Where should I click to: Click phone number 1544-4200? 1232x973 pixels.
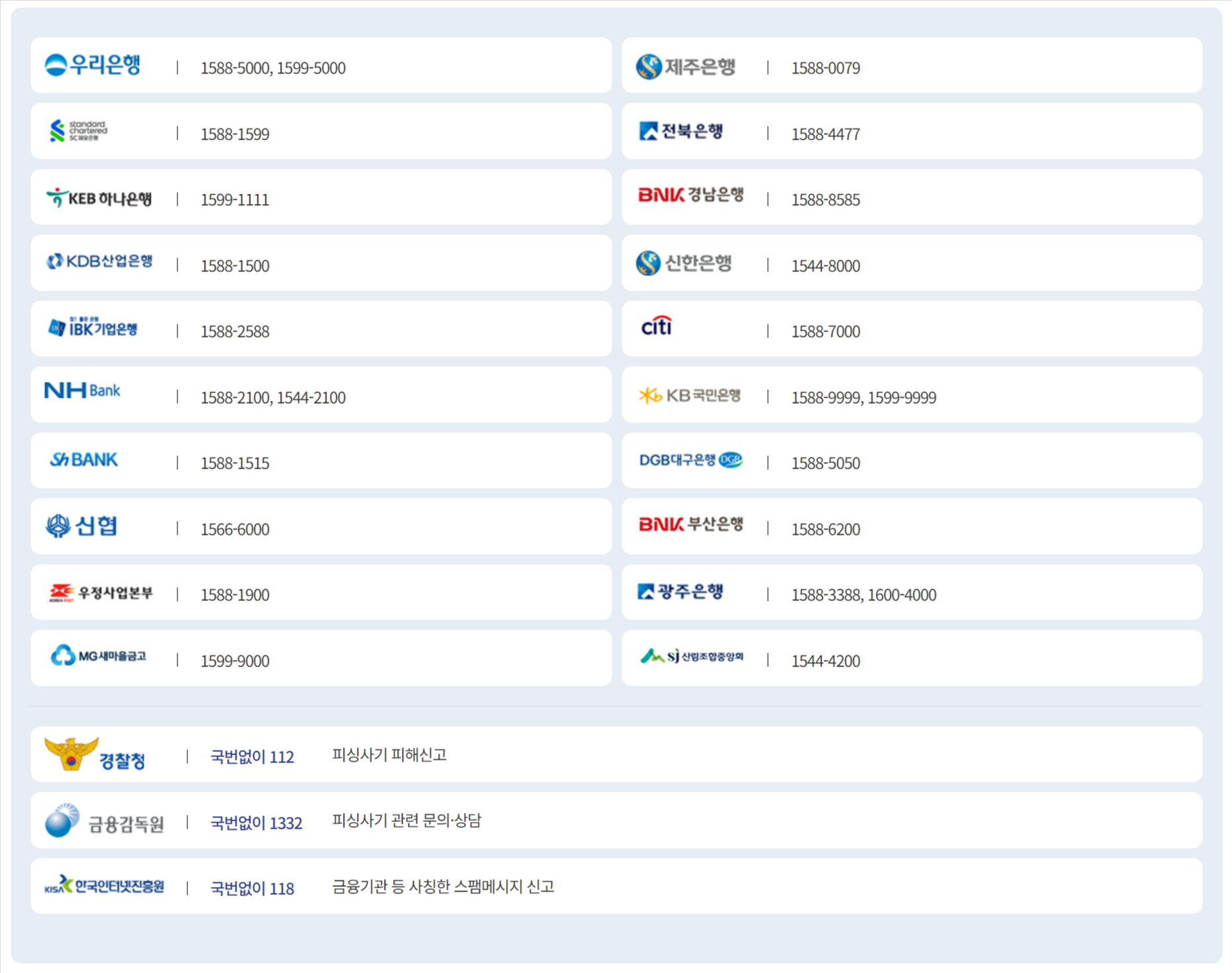(826, 661)
